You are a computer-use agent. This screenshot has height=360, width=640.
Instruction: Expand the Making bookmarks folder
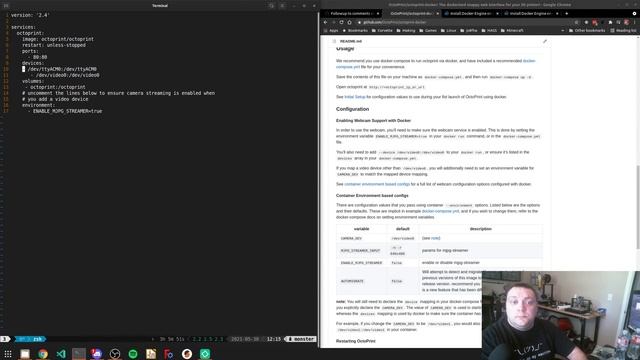click(406, 31)
